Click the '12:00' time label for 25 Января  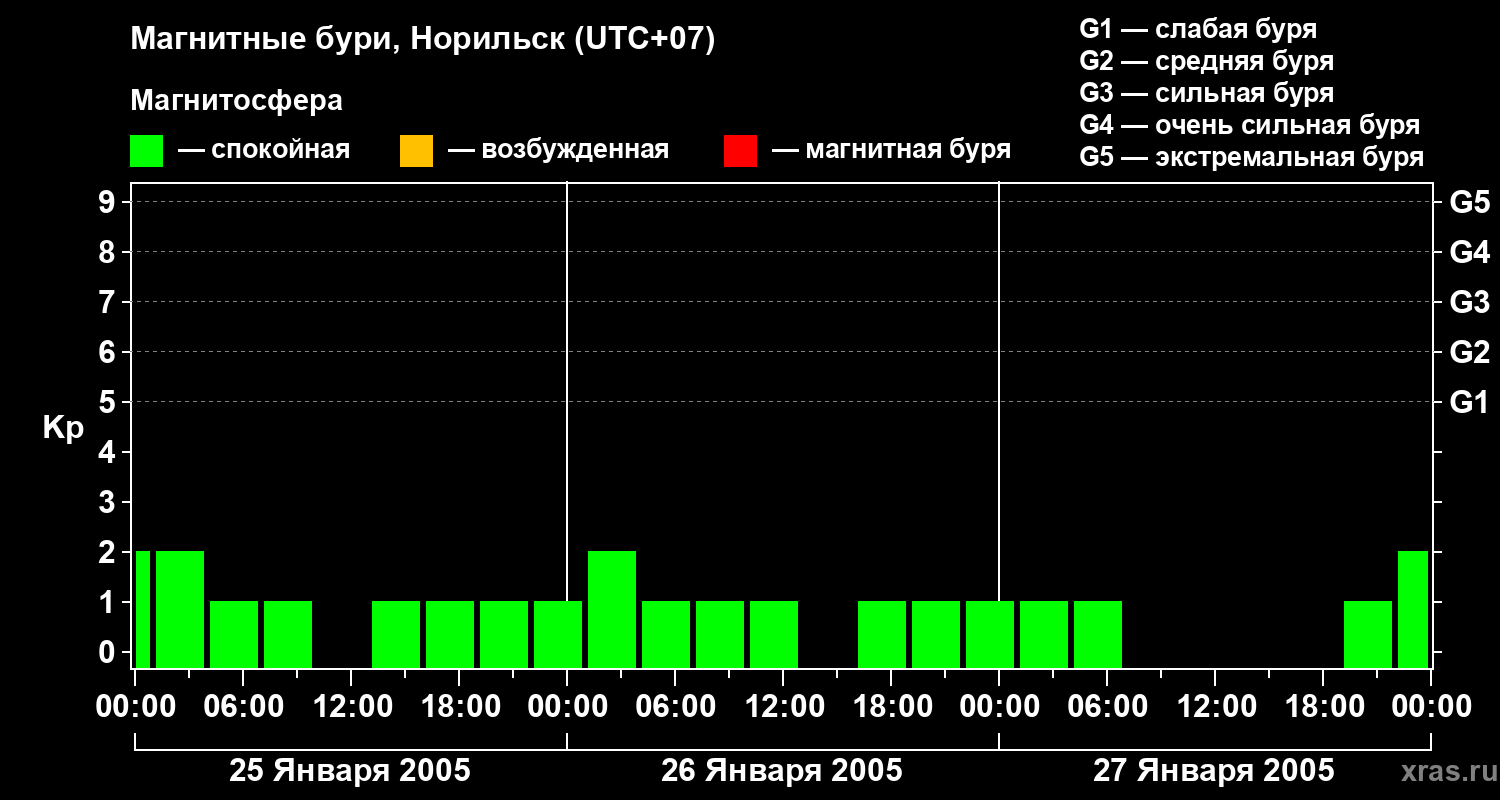[x=351, y=706]
